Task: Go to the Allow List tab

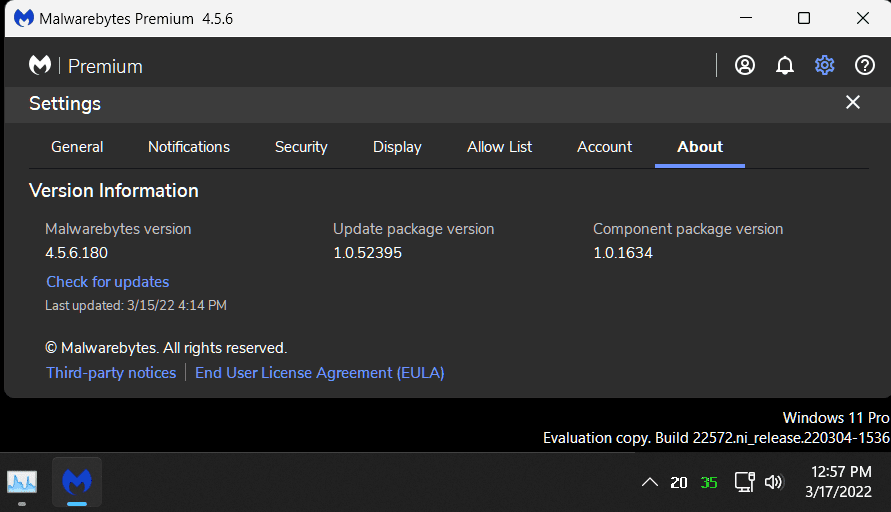Action: (499, 147)
